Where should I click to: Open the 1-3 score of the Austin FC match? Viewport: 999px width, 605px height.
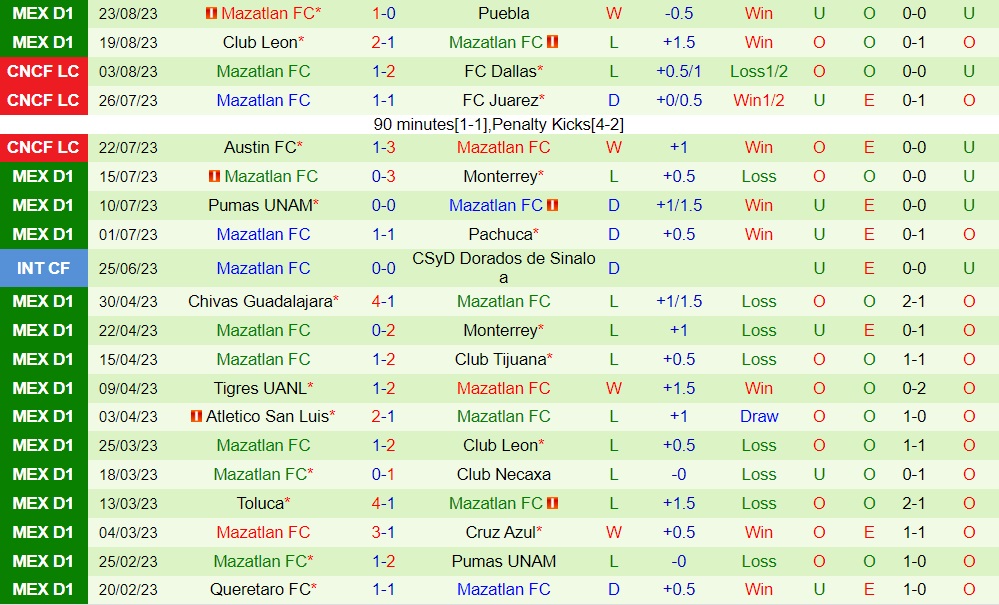[x=384, y=148]
